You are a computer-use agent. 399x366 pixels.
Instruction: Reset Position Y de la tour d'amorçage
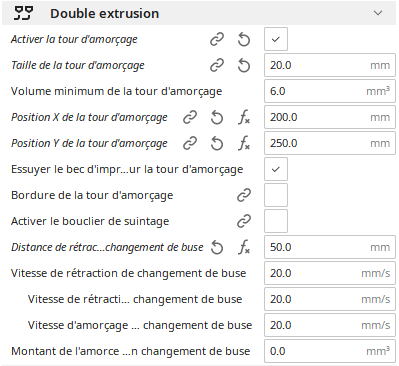[217, 143]
